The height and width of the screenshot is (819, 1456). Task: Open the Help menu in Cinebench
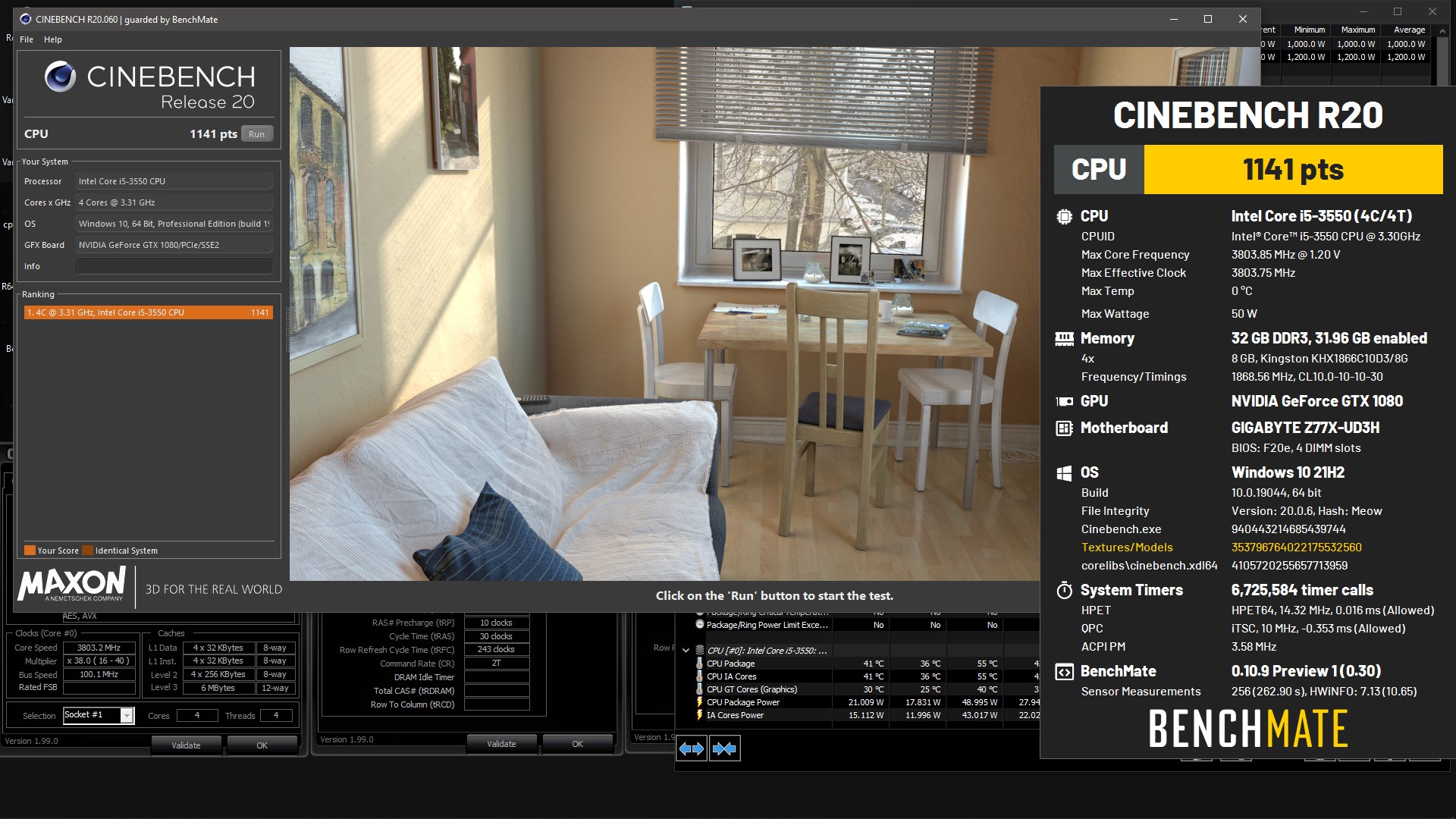[x=53, y=39]
